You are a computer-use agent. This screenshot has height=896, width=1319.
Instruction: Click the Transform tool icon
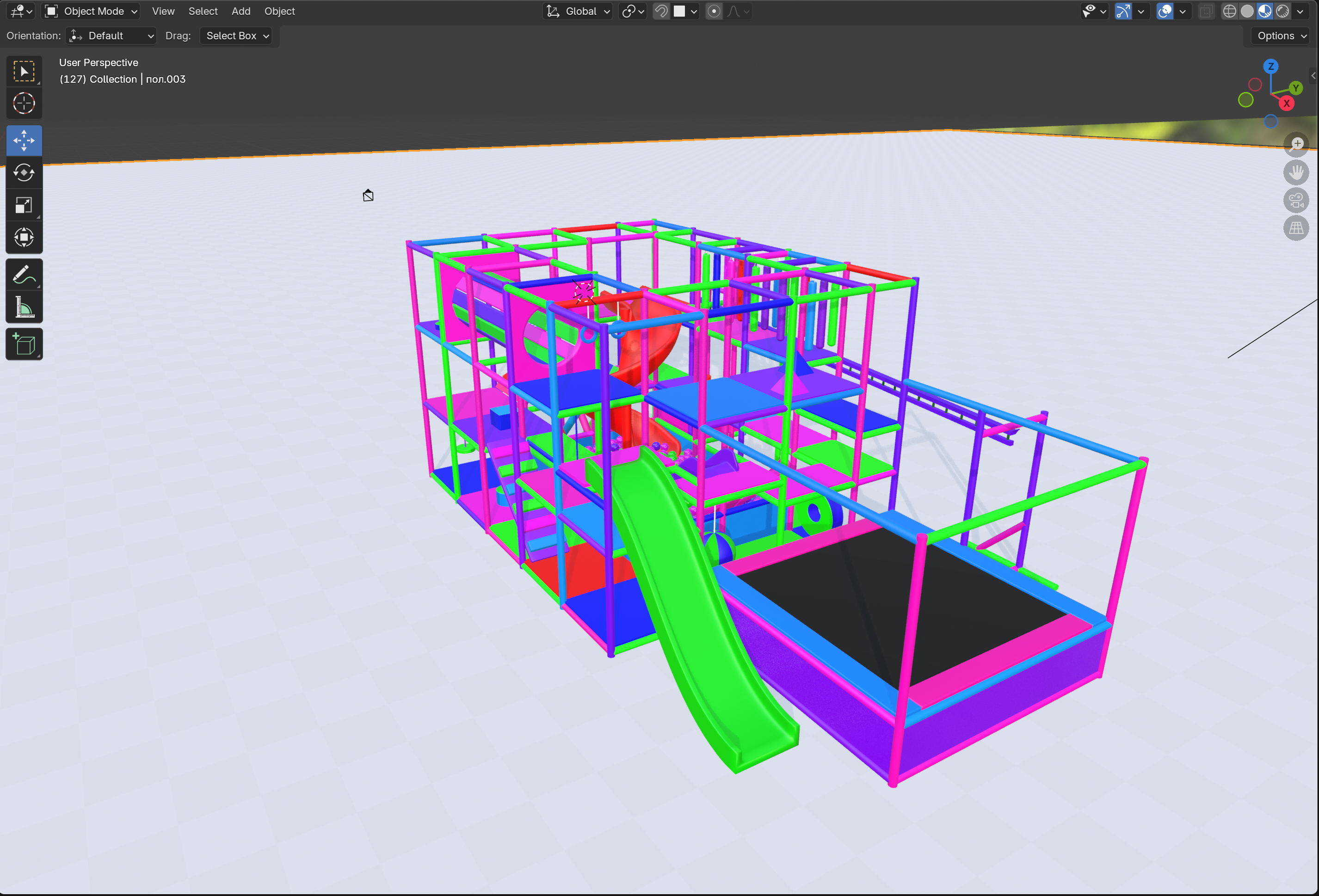[x=24, y=237]
